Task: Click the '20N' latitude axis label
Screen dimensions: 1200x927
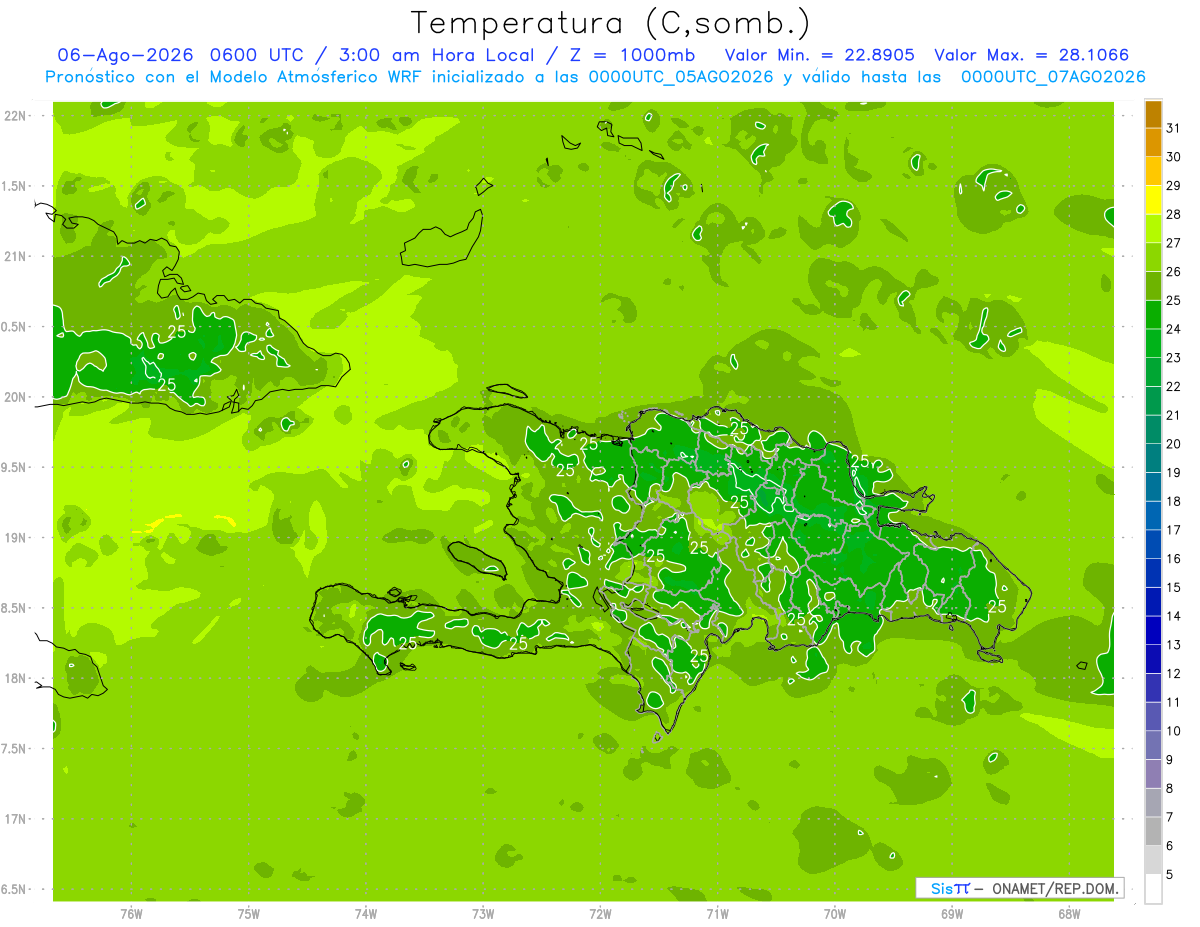Action: [x=16, y=397]
